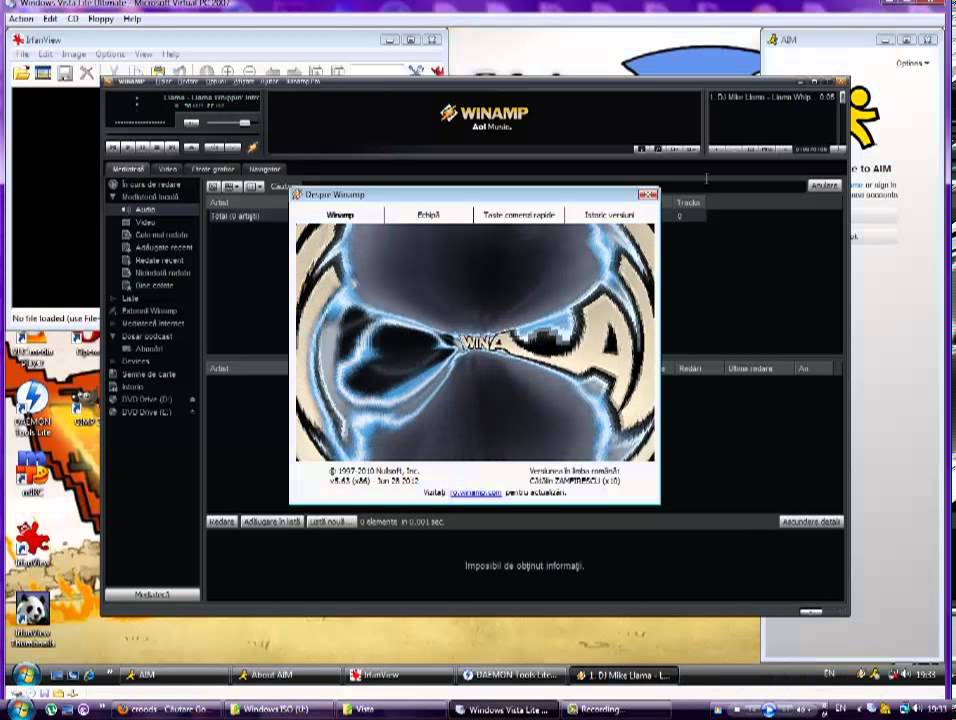Click the stop button in Winamp
Viewport: 956px width, 720px height.
(x=157, y=147)
